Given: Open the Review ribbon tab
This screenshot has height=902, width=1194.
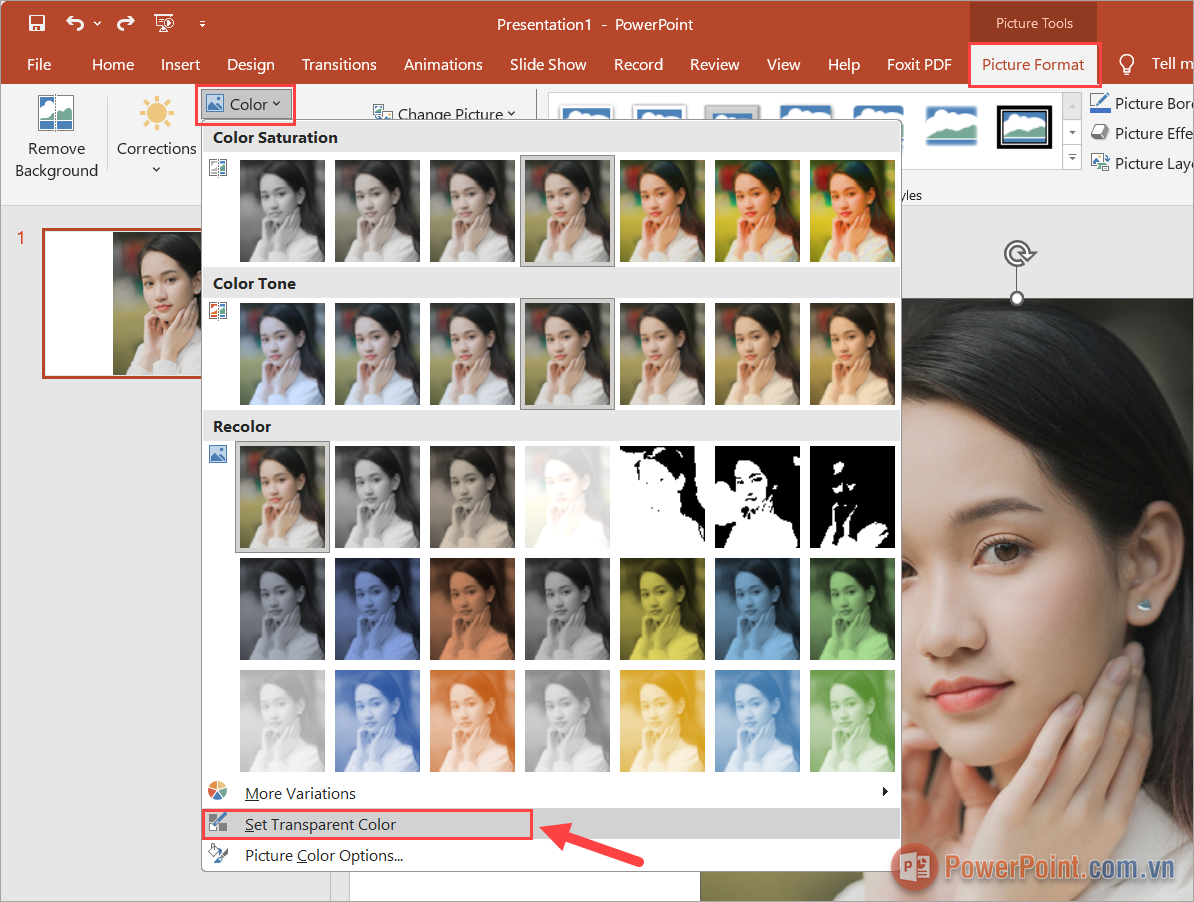Looking at the screenshot, I should coord(714,64).
